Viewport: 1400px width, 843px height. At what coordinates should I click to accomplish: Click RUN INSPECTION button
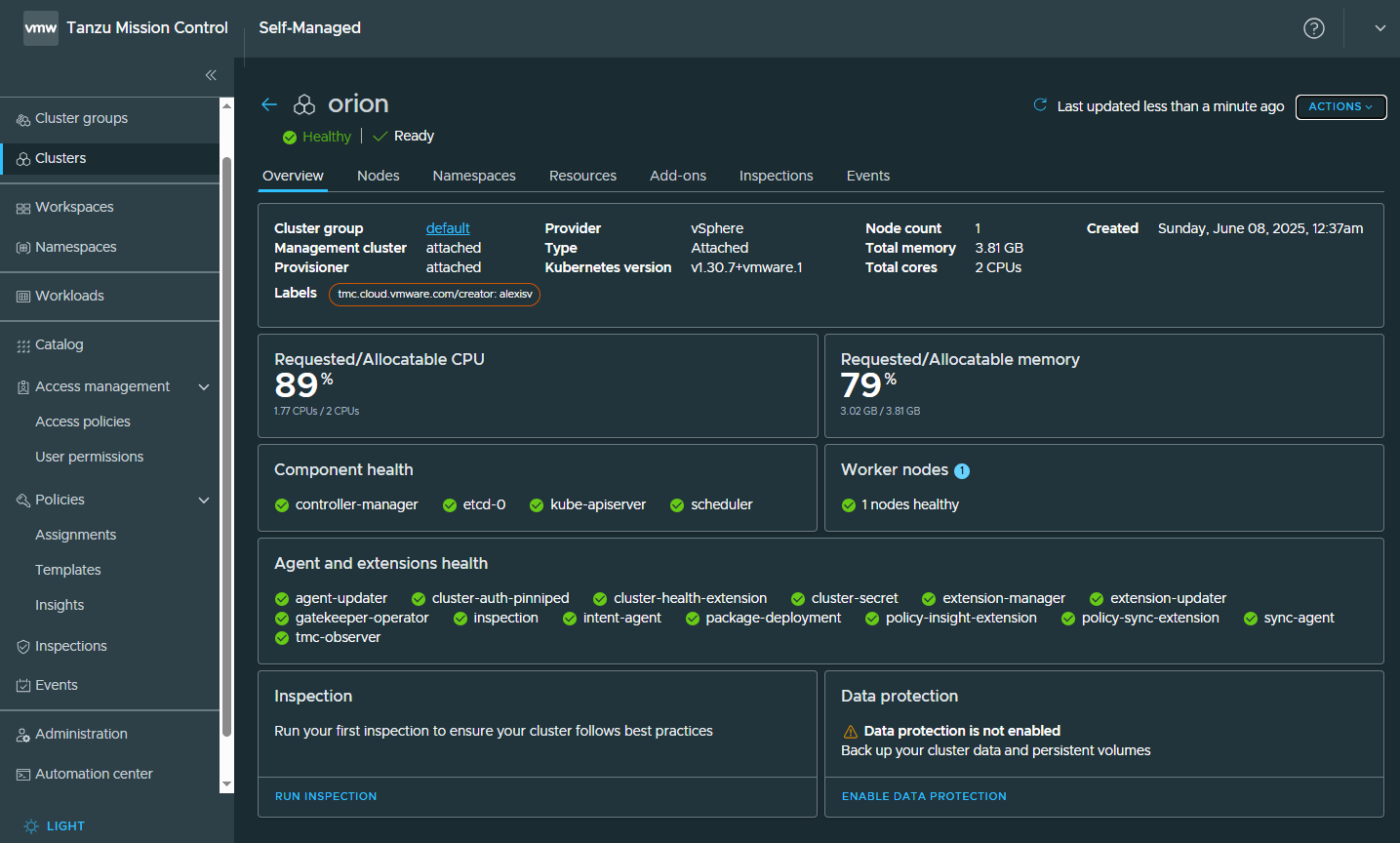tap(326, 796)
